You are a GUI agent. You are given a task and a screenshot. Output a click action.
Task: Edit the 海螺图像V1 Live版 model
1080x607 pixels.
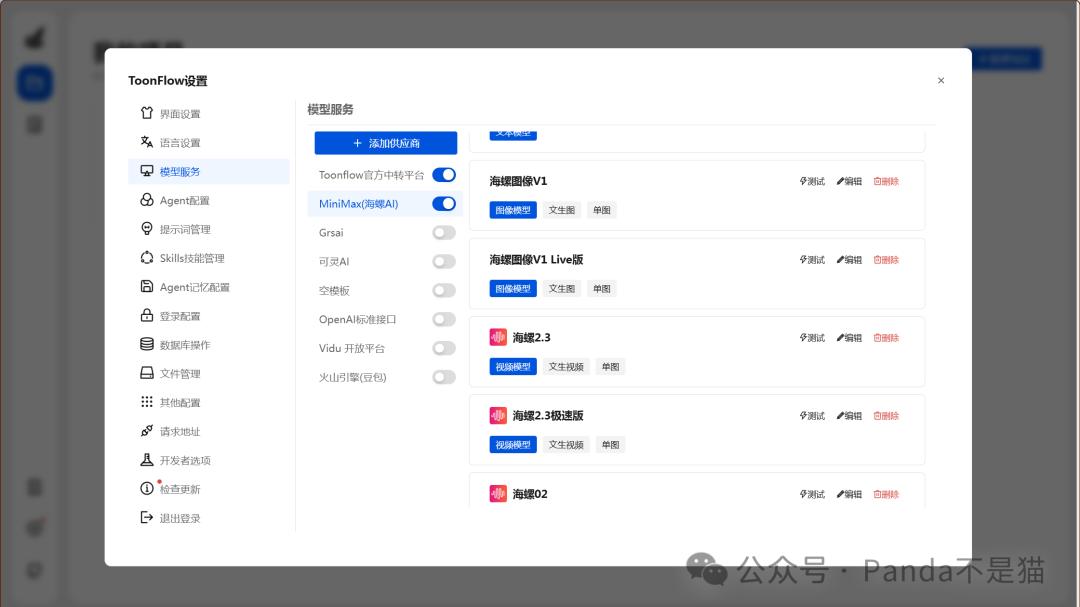coord(849,260)
